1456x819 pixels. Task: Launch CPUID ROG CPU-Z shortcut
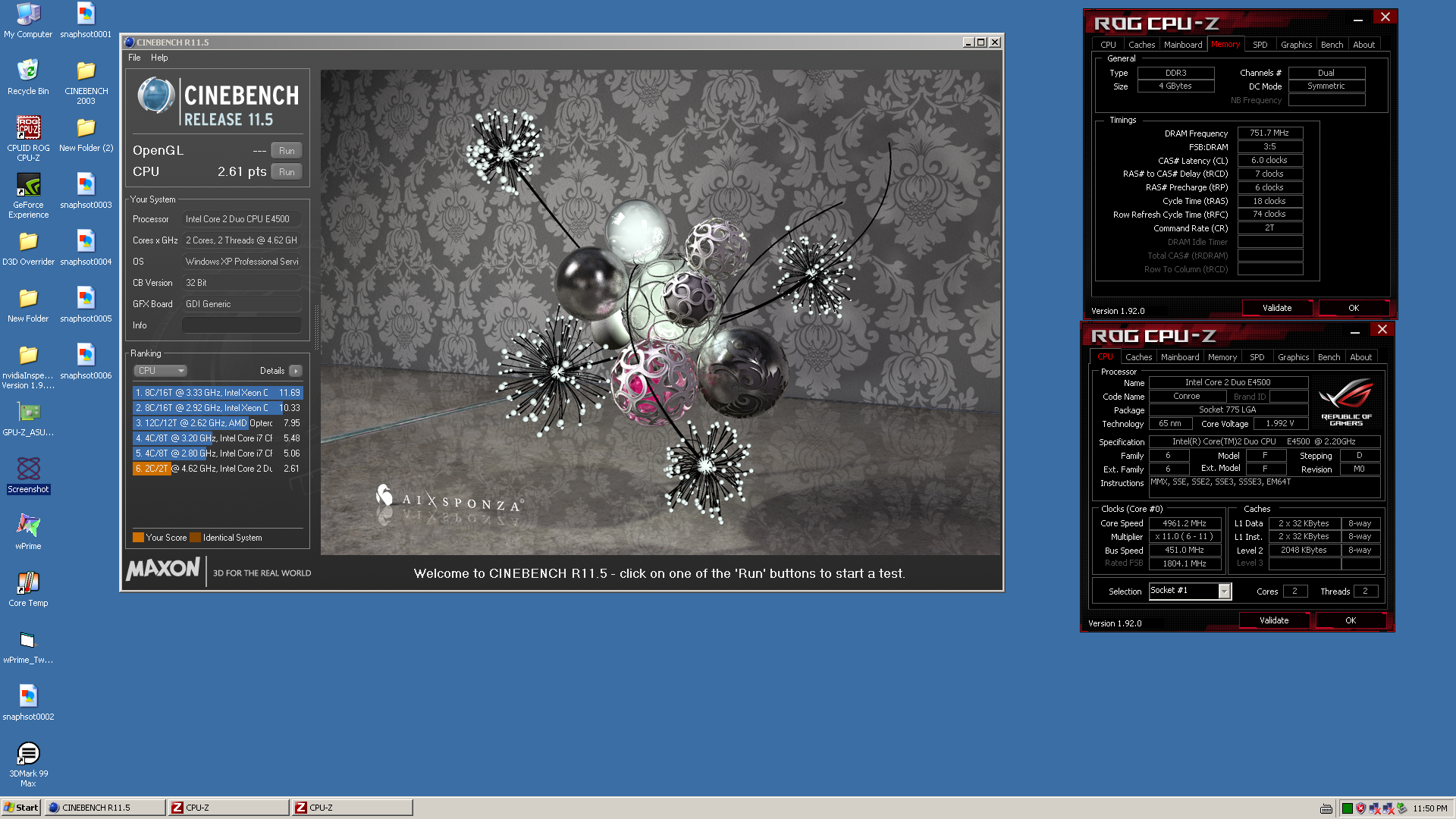[28, 138]
